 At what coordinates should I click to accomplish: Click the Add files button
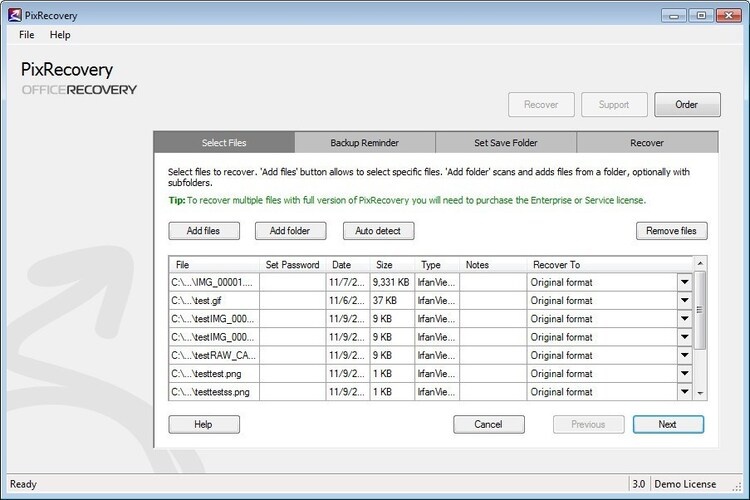[203, 231]
